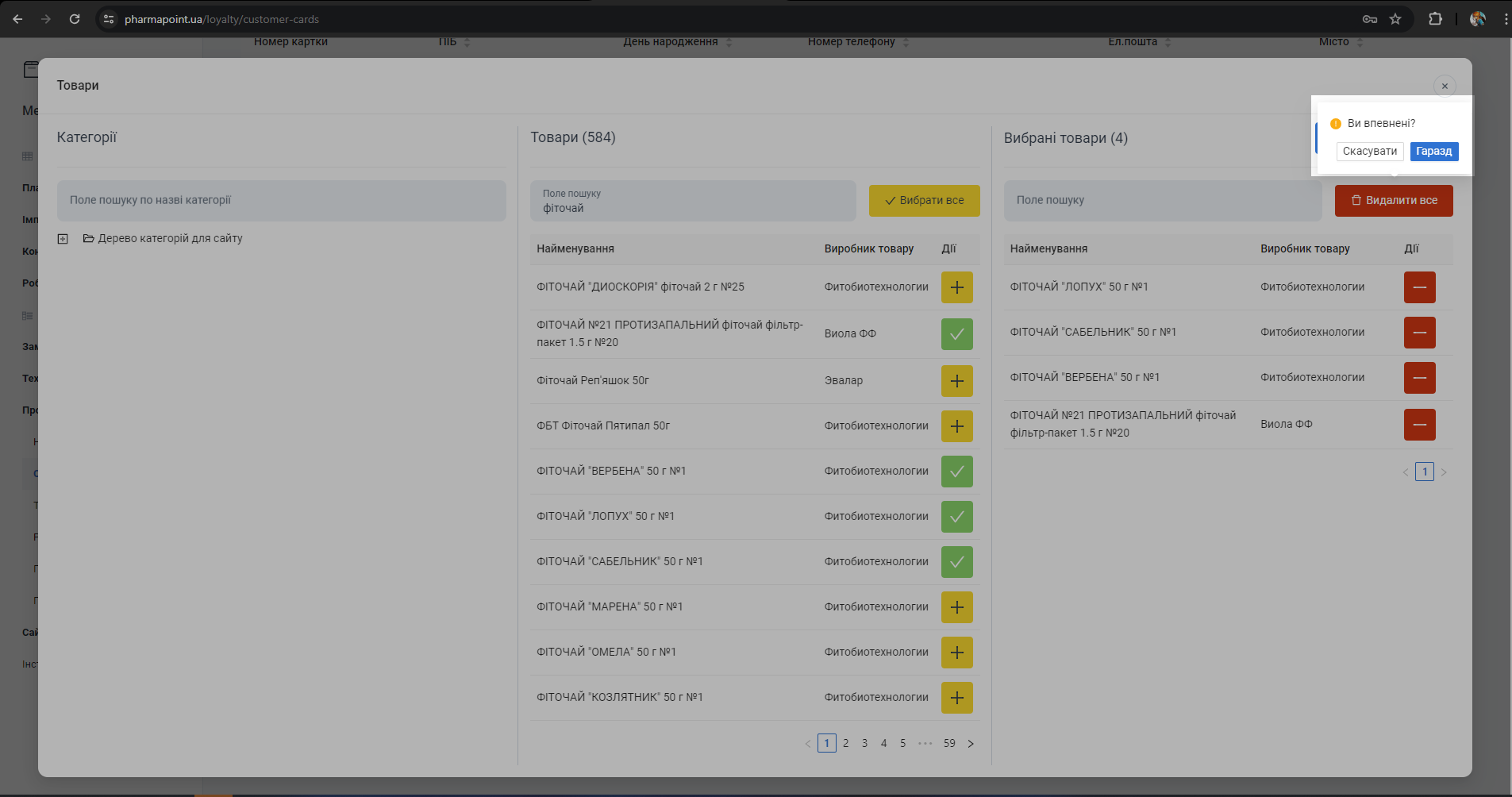Remove ФІТОЧАЙ "ЛОПУХ" from selected products
1512x797 pixels.
coord(1419,287)
